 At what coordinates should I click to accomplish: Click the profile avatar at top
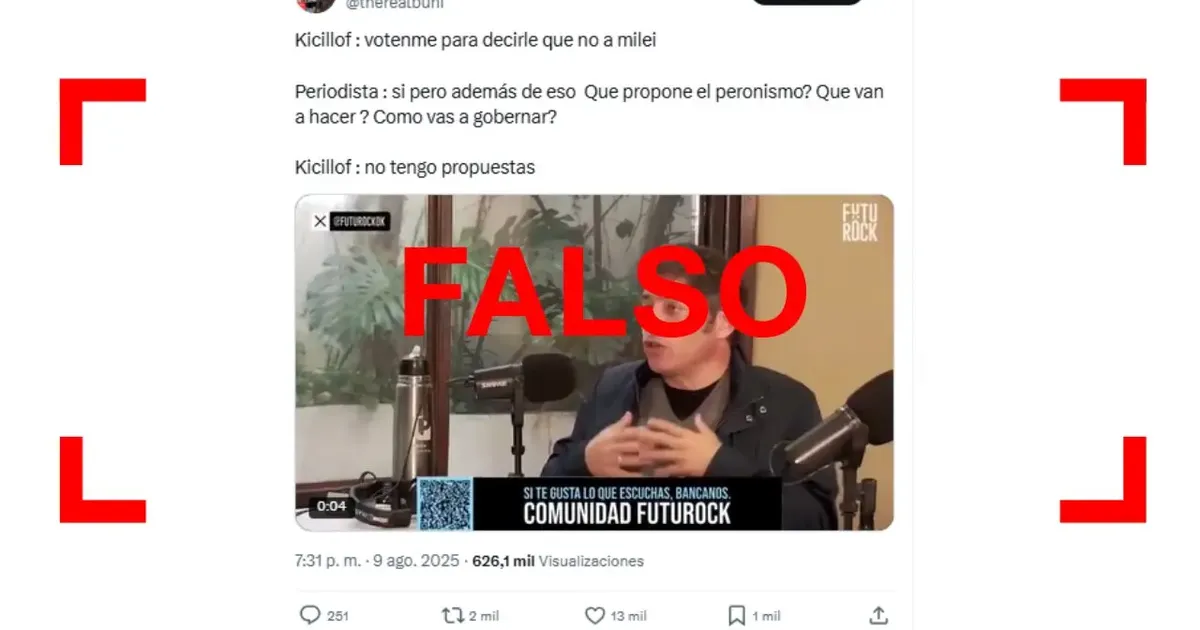pos(316,5)
